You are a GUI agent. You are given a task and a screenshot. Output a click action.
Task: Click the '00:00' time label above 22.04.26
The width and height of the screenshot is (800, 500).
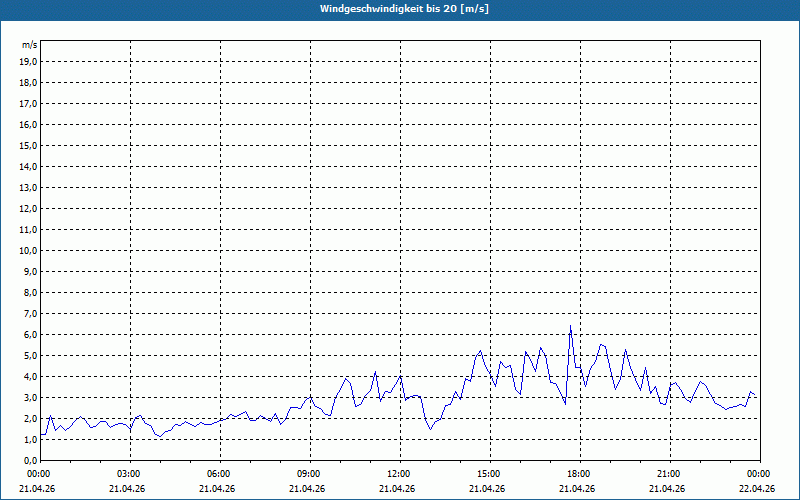pyautogui.click(x=760, y=474)
